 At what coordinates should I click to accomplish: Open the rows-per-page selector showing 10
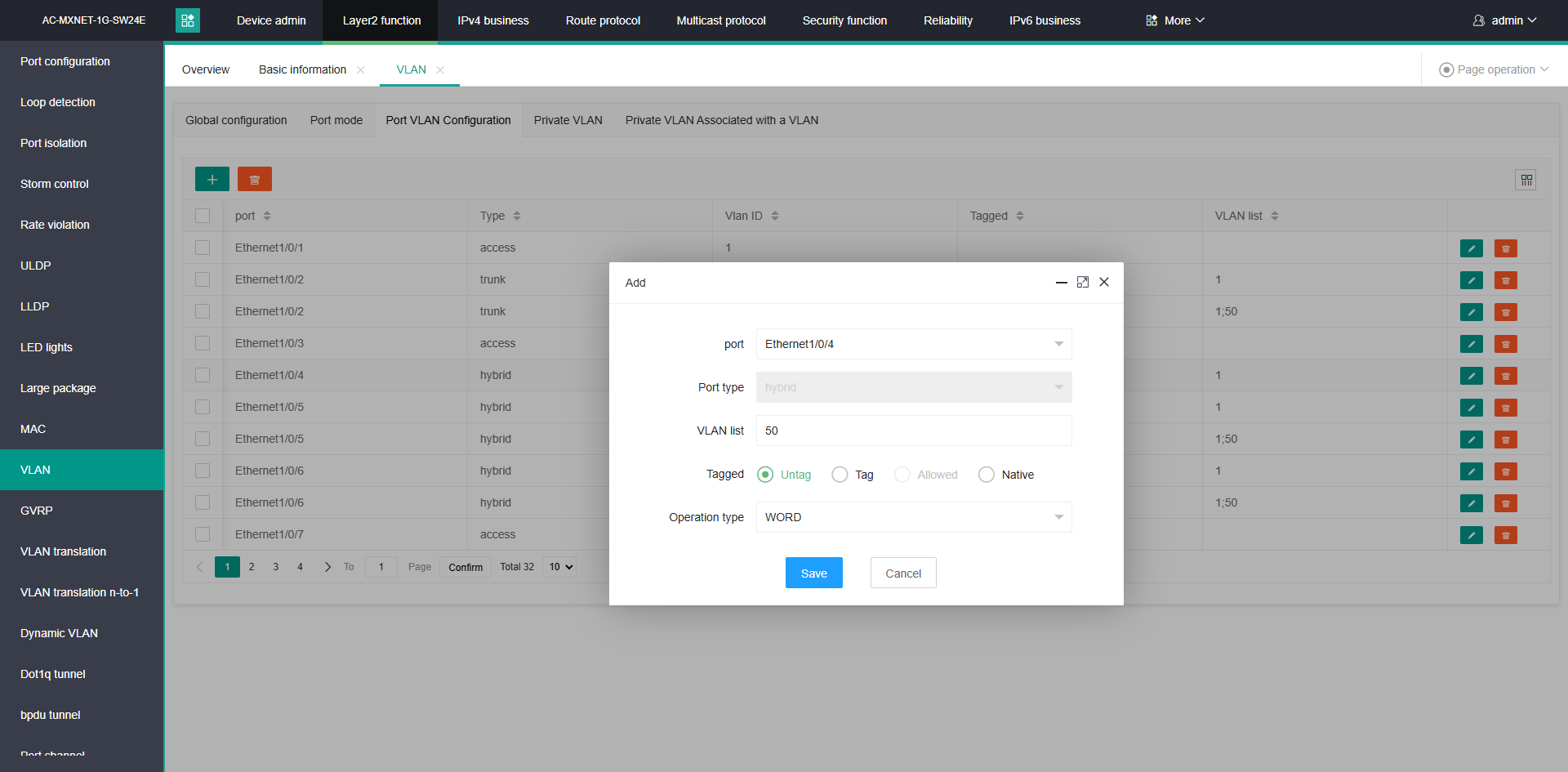(x=559, y=567)
